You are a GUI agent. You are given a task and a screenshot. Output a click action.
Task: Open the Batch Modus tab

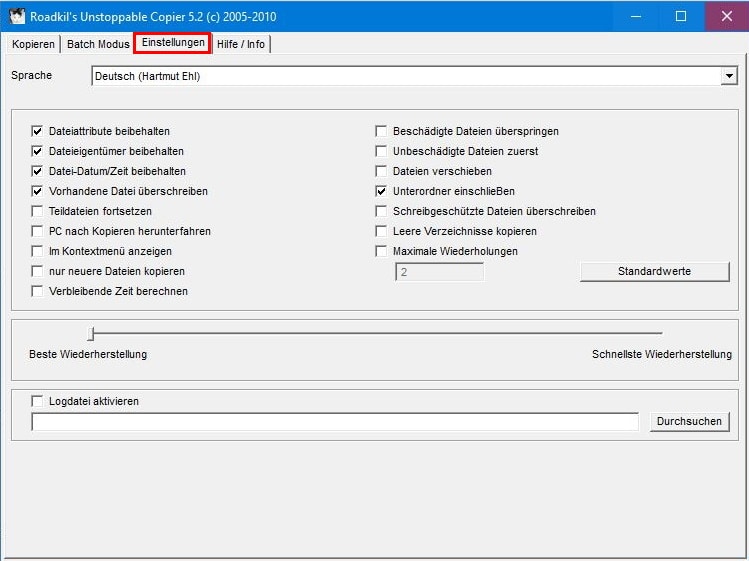click(x=98, y=44)
